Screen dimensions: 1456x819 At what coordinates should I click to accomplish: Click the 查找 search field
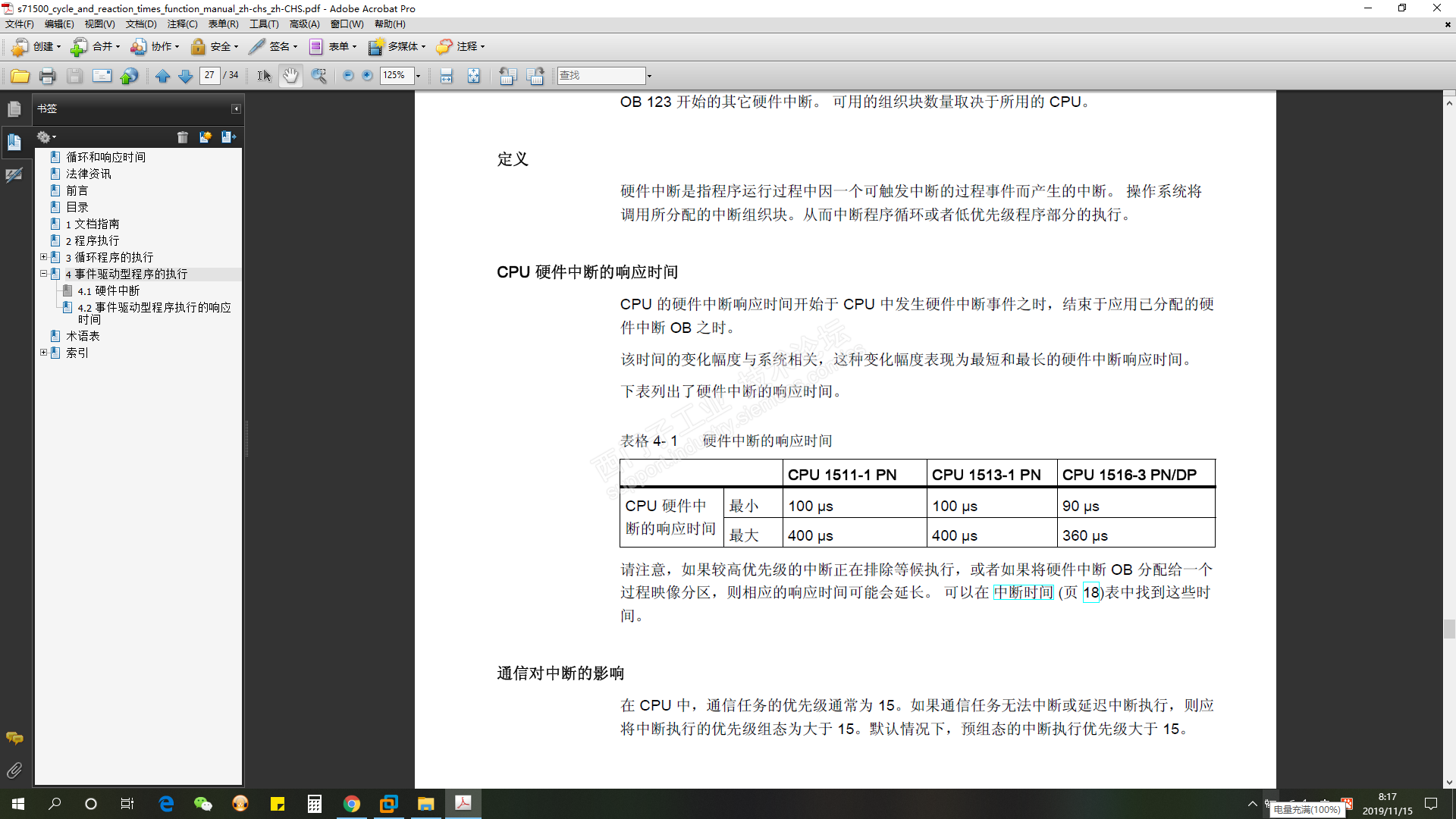point(601,76)
